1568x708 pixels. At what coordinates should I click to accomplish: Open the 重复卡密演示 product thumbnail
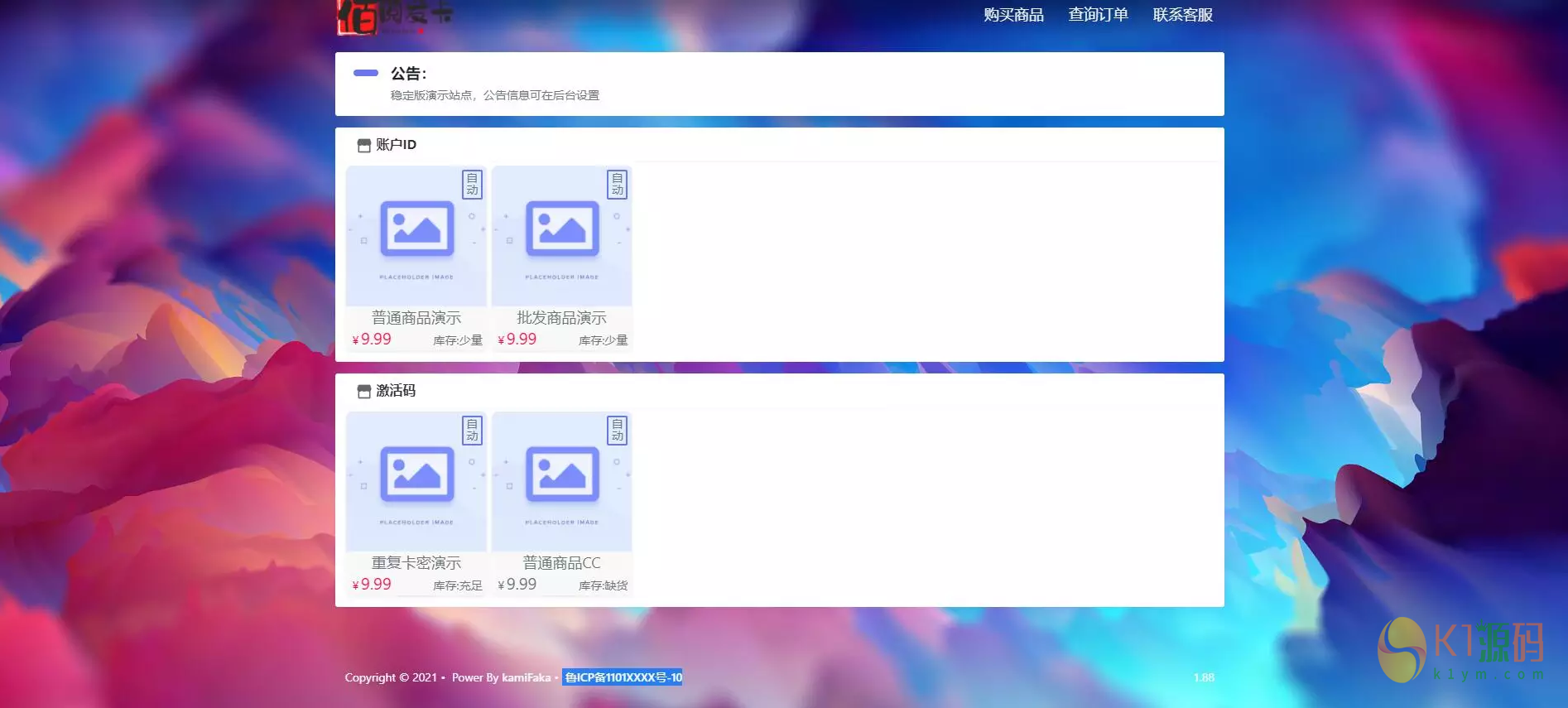(416, 481)
